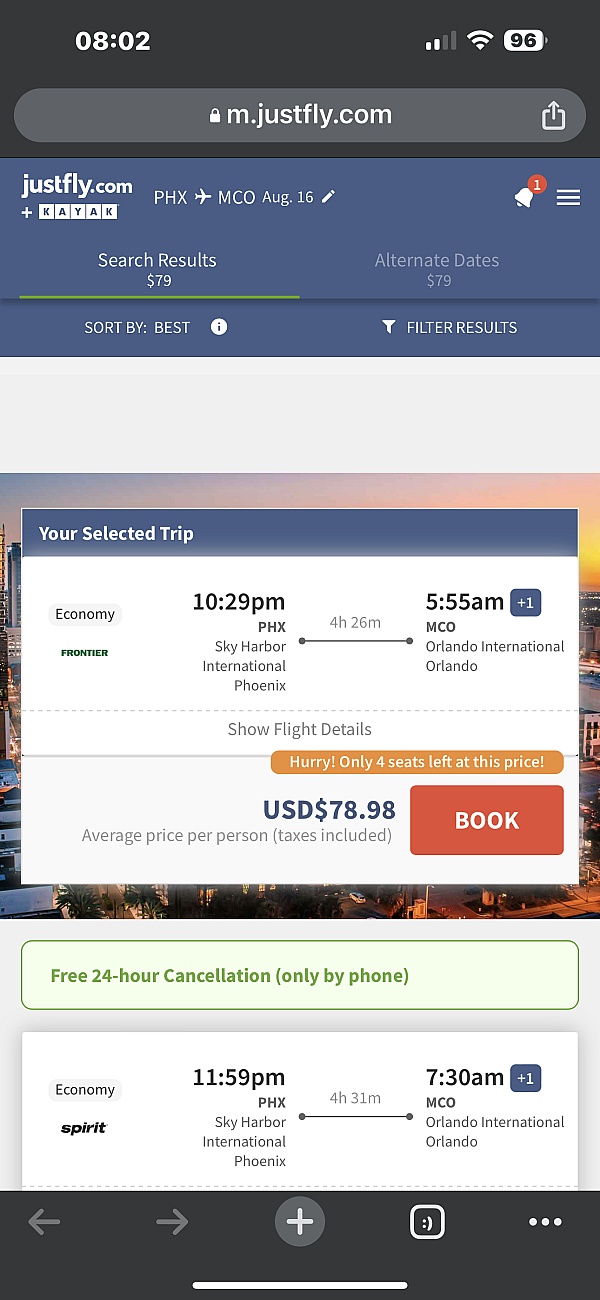Tap the pencil icon to edit search
This screenshot has width=600, height=1300.
point(328,196)
